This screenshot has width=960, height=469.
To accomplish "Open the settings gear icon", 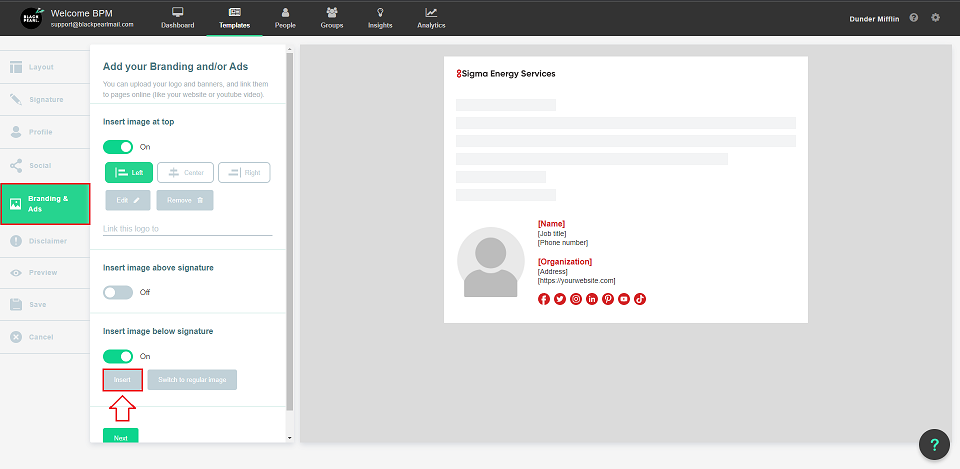I will click(935, 18).
